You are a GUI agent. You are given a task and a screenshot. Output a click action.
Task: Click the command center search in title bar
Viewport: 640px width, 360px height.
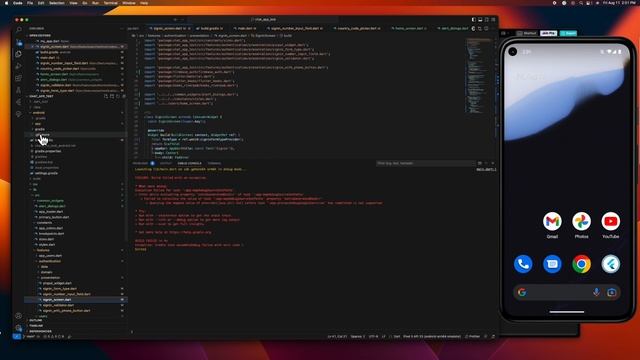point(264,20)
